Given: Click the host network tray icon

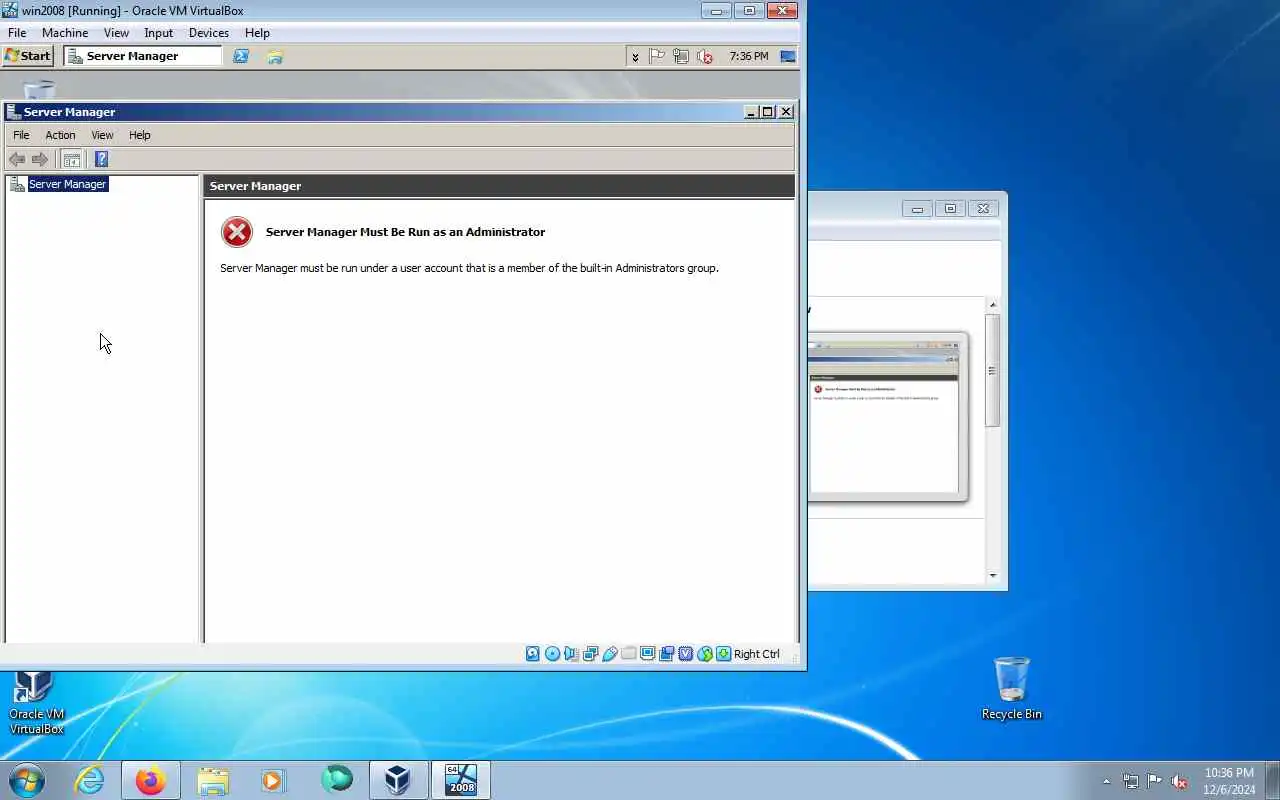Looking at the screenshot, I should point(1131,781).
